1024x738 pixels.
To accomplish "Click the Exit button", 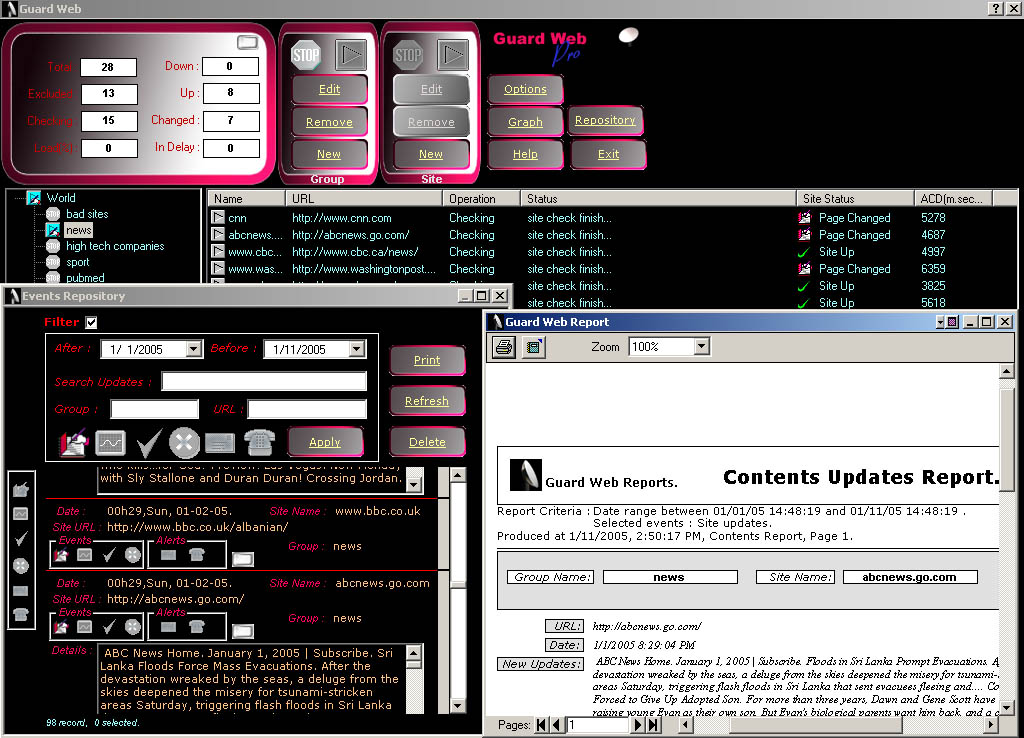I will pos(609,154).
